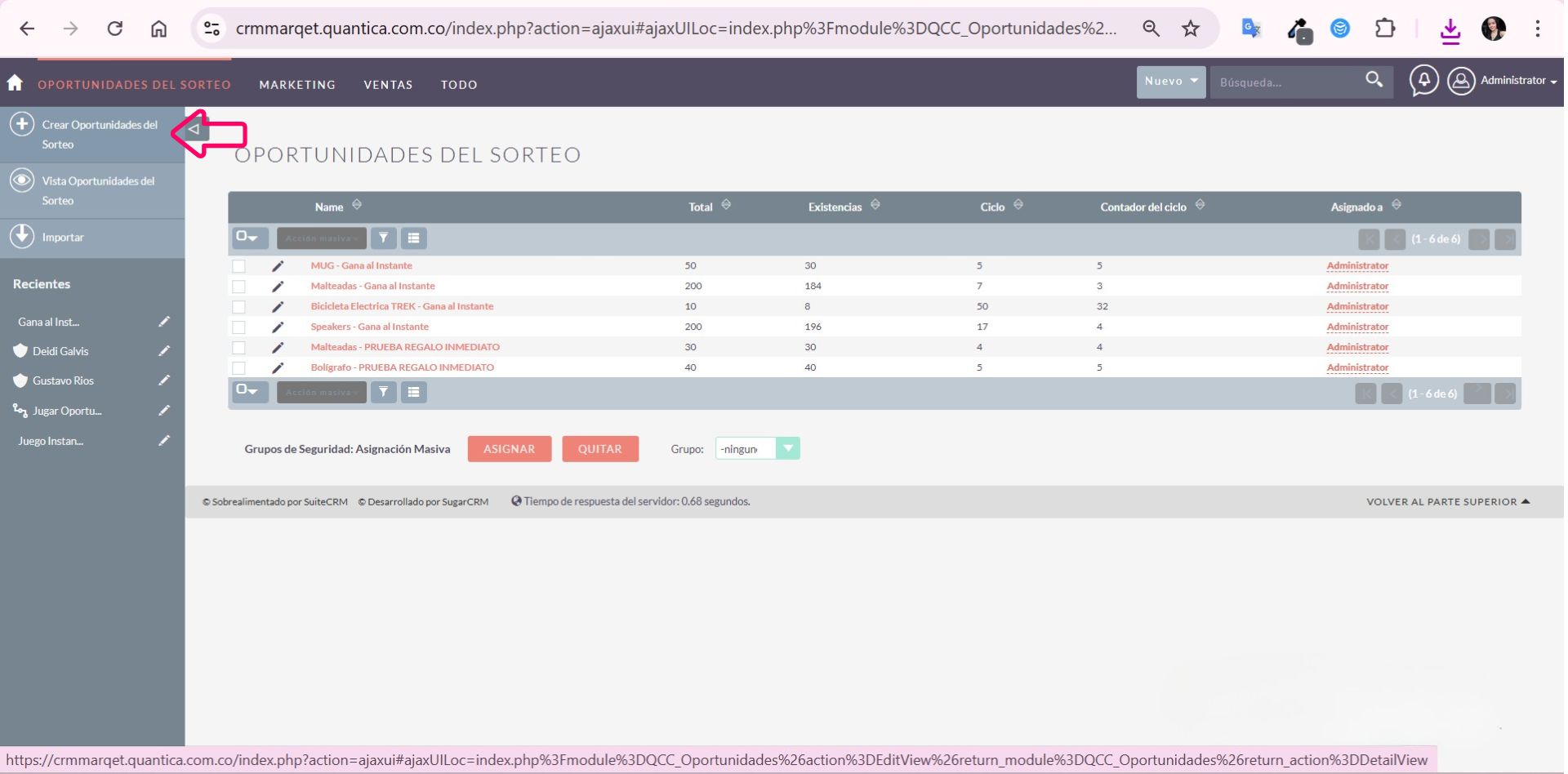Open the notifications bell icon
Image resolution: width=1568 pixels, height=774 pixels.
(1423, 81)
